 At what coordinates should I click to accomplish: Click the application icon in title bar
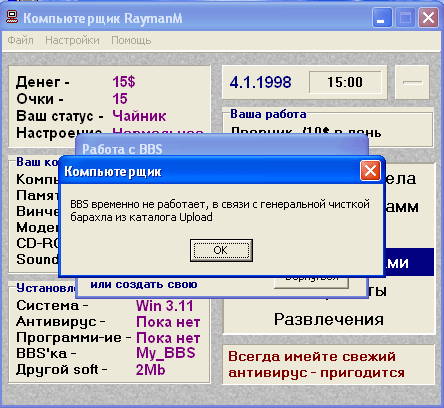pyautogui.click(x=12, y=18)
